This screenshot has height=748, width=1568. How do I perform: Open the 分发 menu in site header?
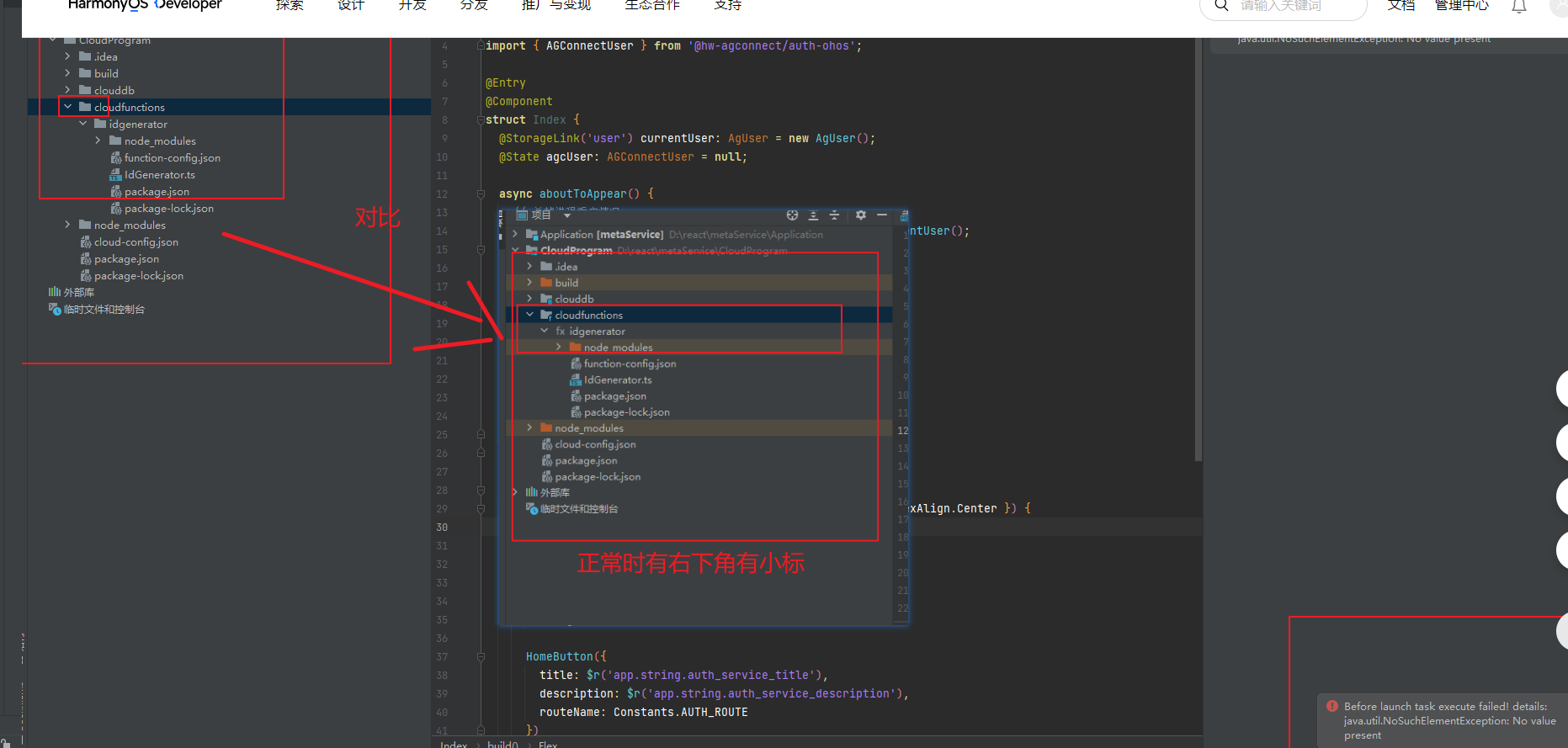[x=474, y=5]
